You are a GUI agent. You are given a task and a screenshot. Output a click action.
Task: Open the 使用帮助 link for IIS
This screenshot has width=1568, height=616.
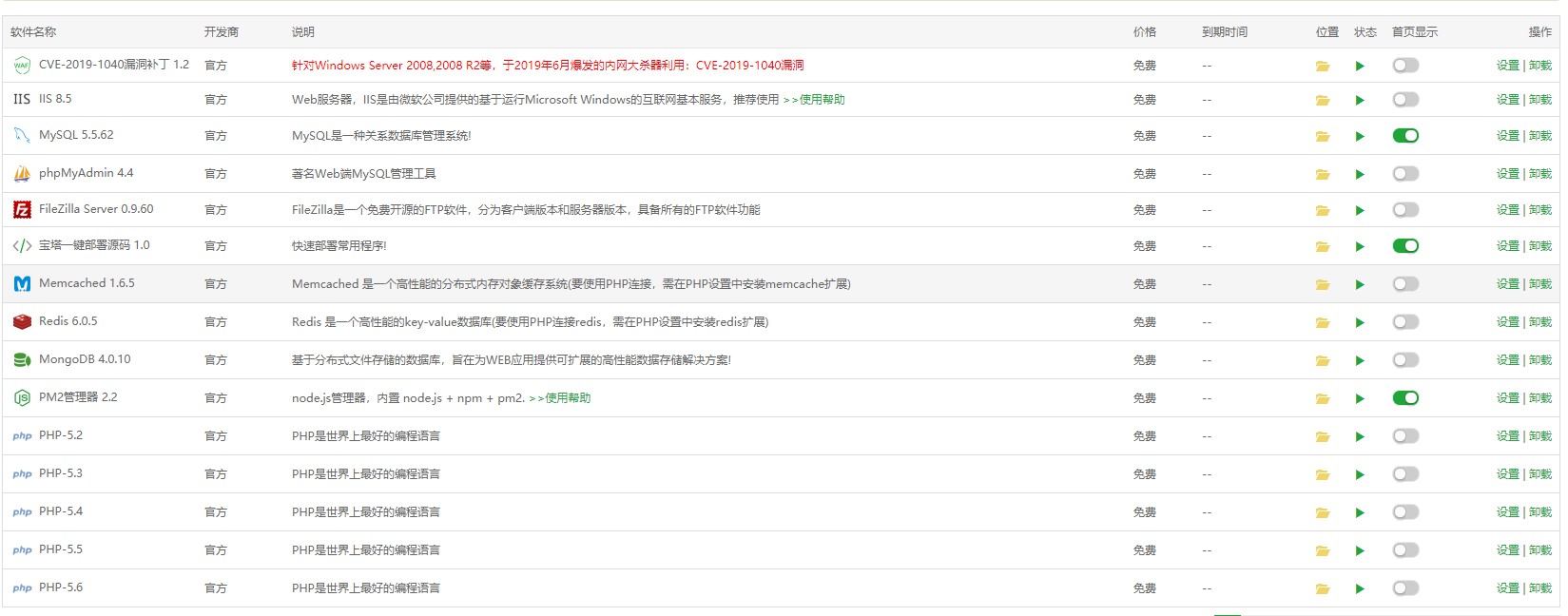point(814,100)
